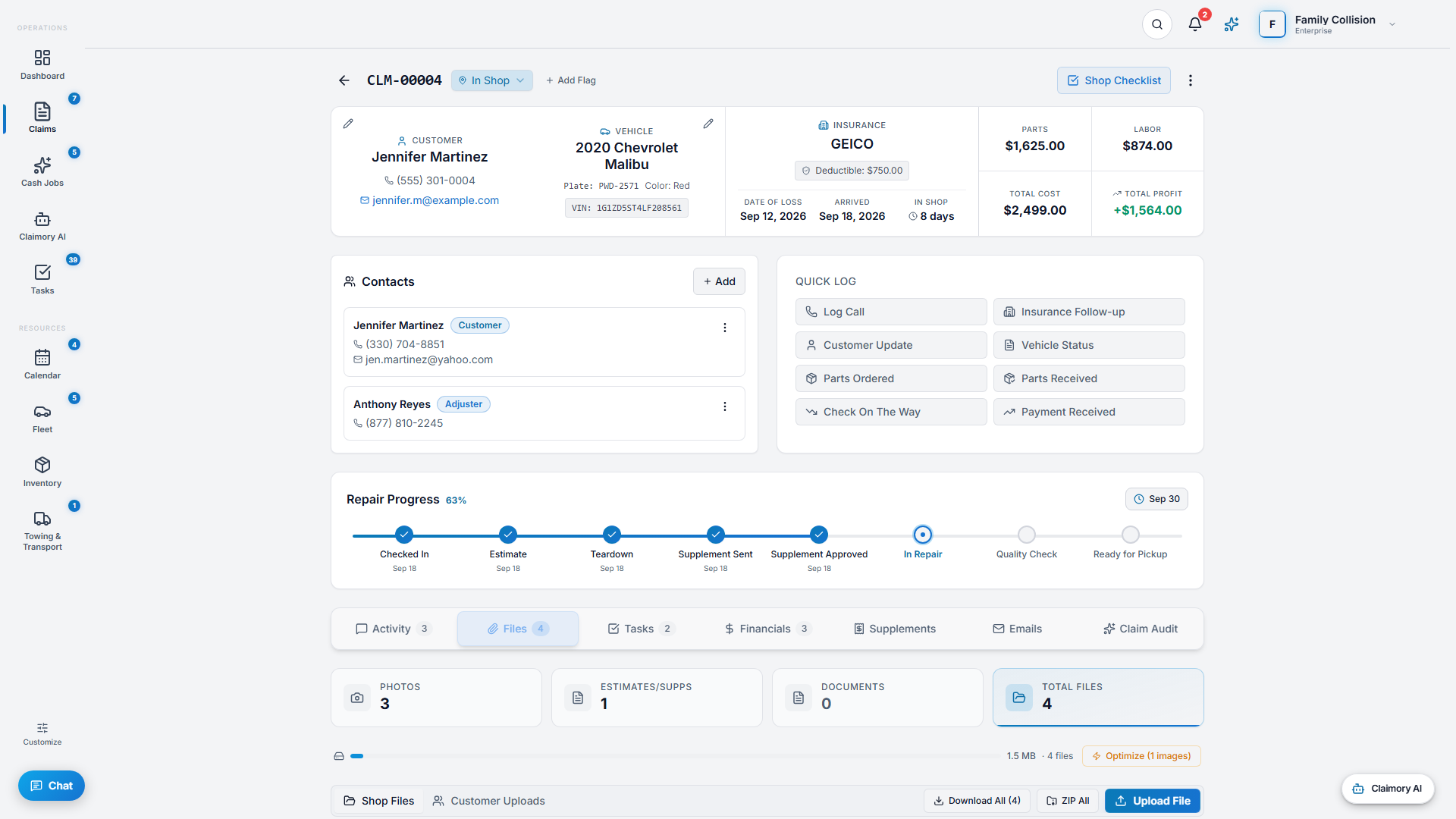Open Claimory AI sidebar item
The image size is (1456, 819).
(x=42, y=226)
